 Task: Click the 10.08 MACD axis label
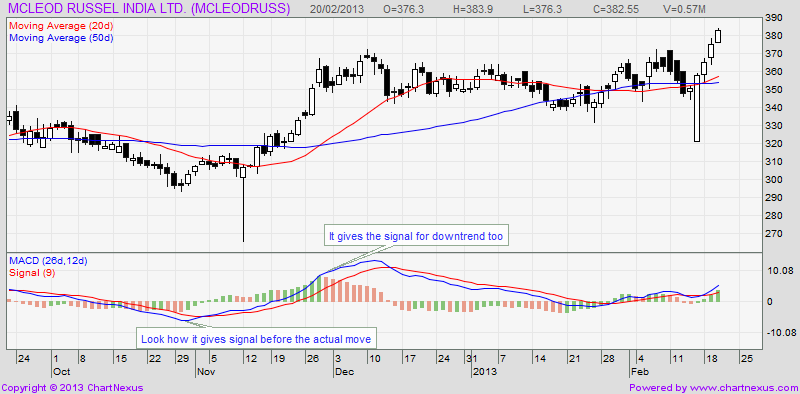(780, 270)
